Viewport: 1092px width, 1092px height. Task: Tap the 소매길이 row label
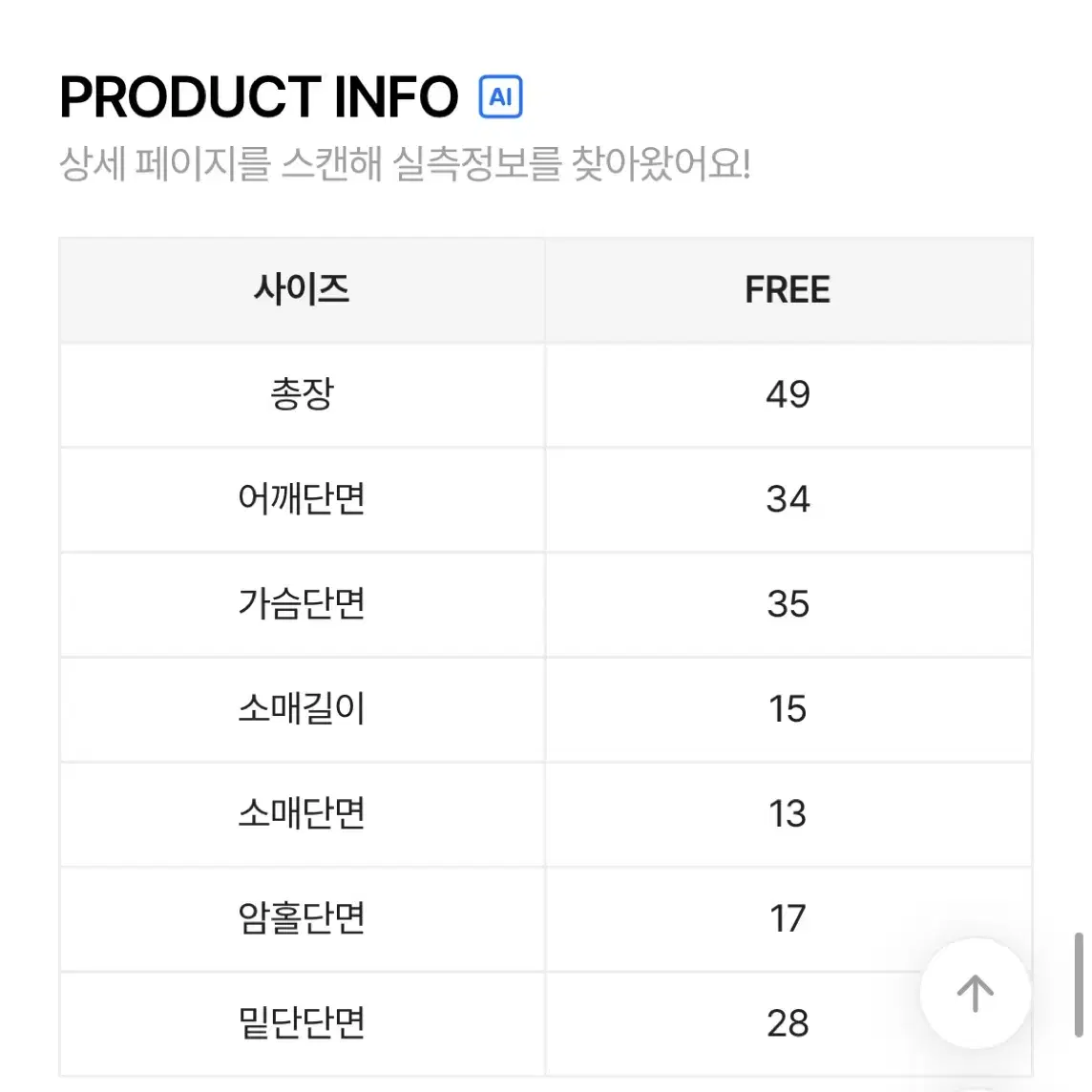(x=302, y=708)
